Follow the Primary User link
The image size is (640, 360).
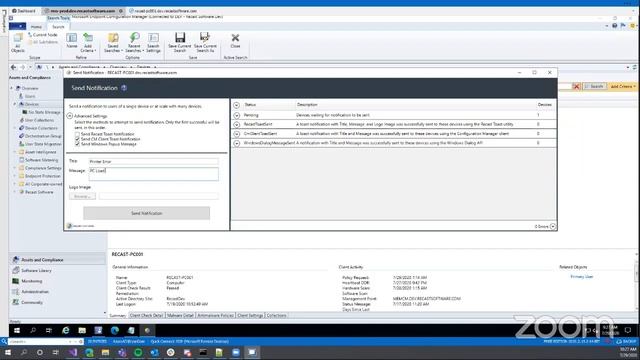tap(582, 277)
